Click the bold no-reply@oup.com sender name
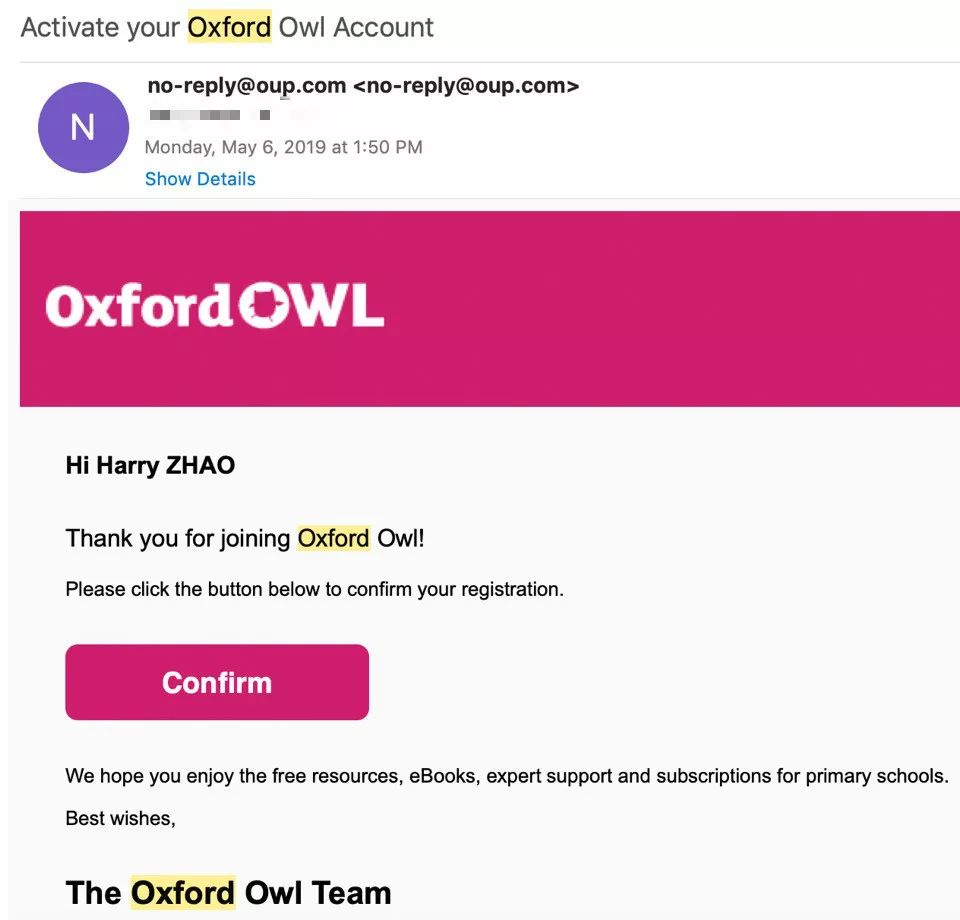Screen dimensions: 960x920 click(246, 86)
